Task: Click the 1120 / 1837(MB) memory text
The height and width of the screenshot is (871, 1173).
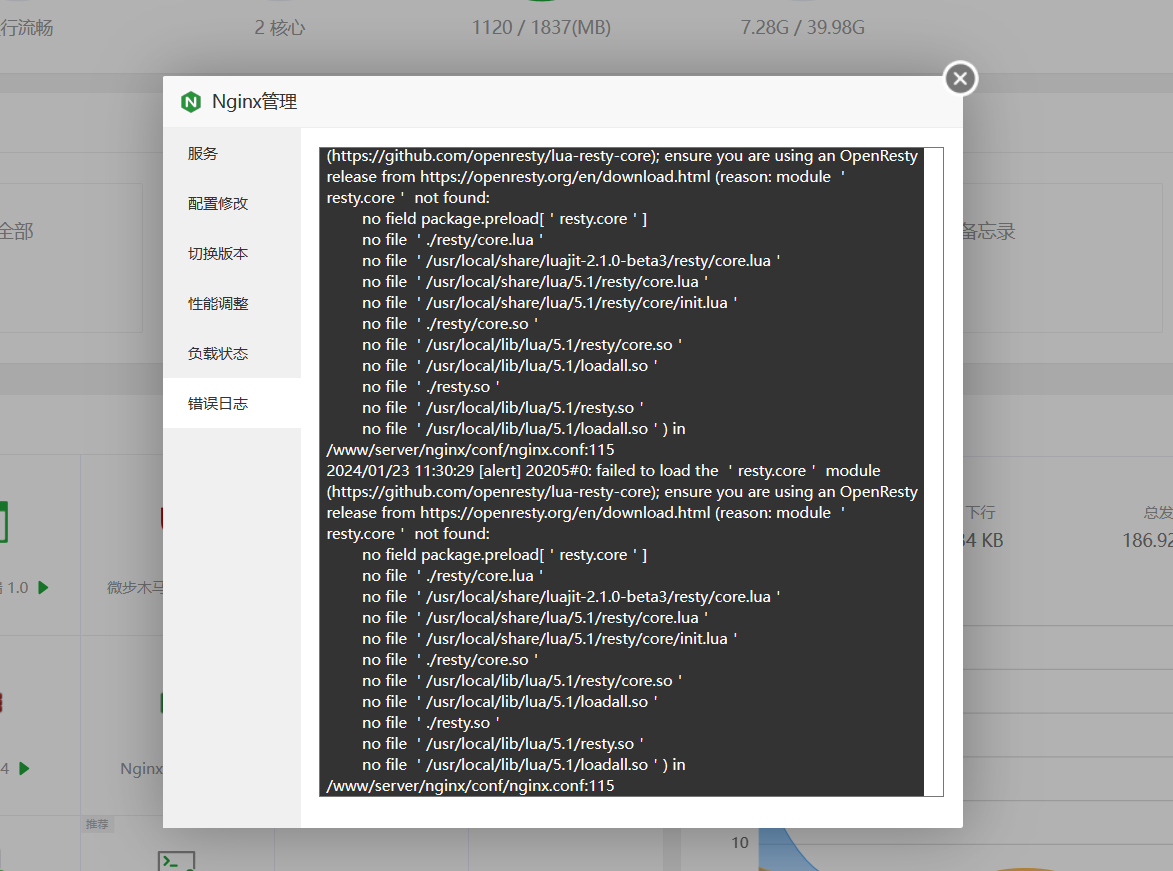Action: 541,28
